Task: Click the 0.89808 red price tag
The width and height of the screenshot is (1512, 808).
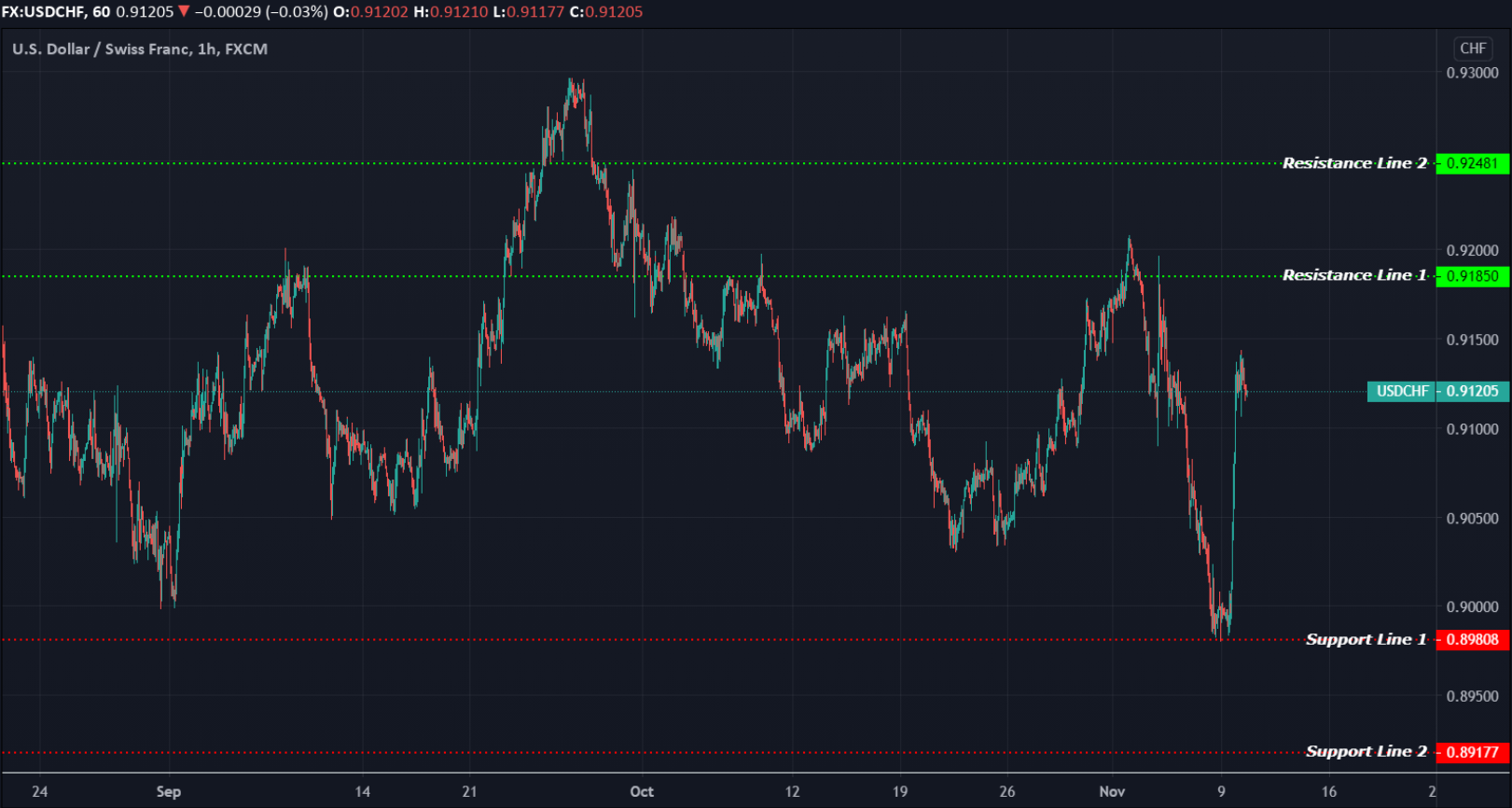Action: (x=1473, y=639)
